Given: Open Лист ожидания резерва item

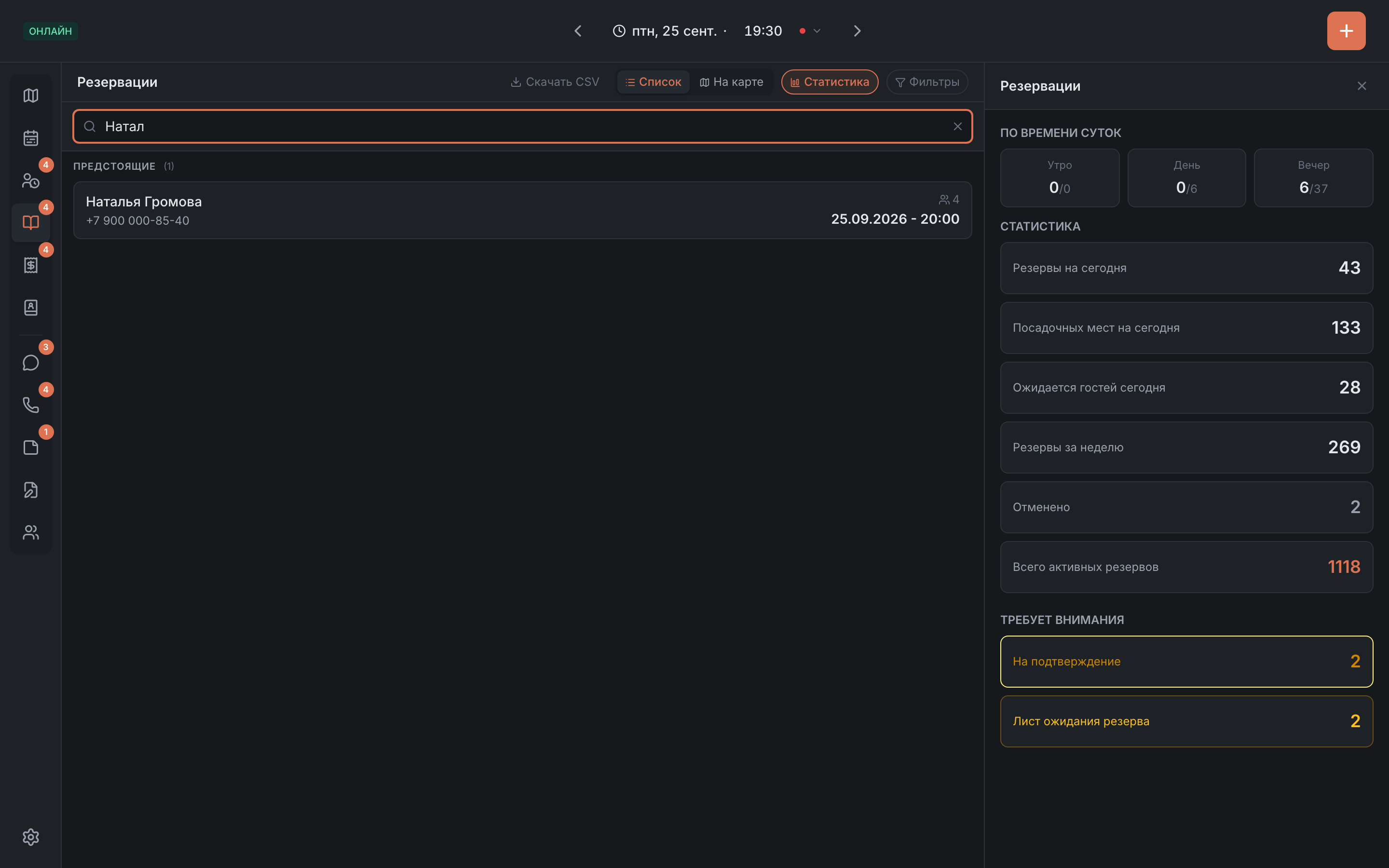Looking at the screenshot, I should pyautogui.click(x=1186, y=721).
